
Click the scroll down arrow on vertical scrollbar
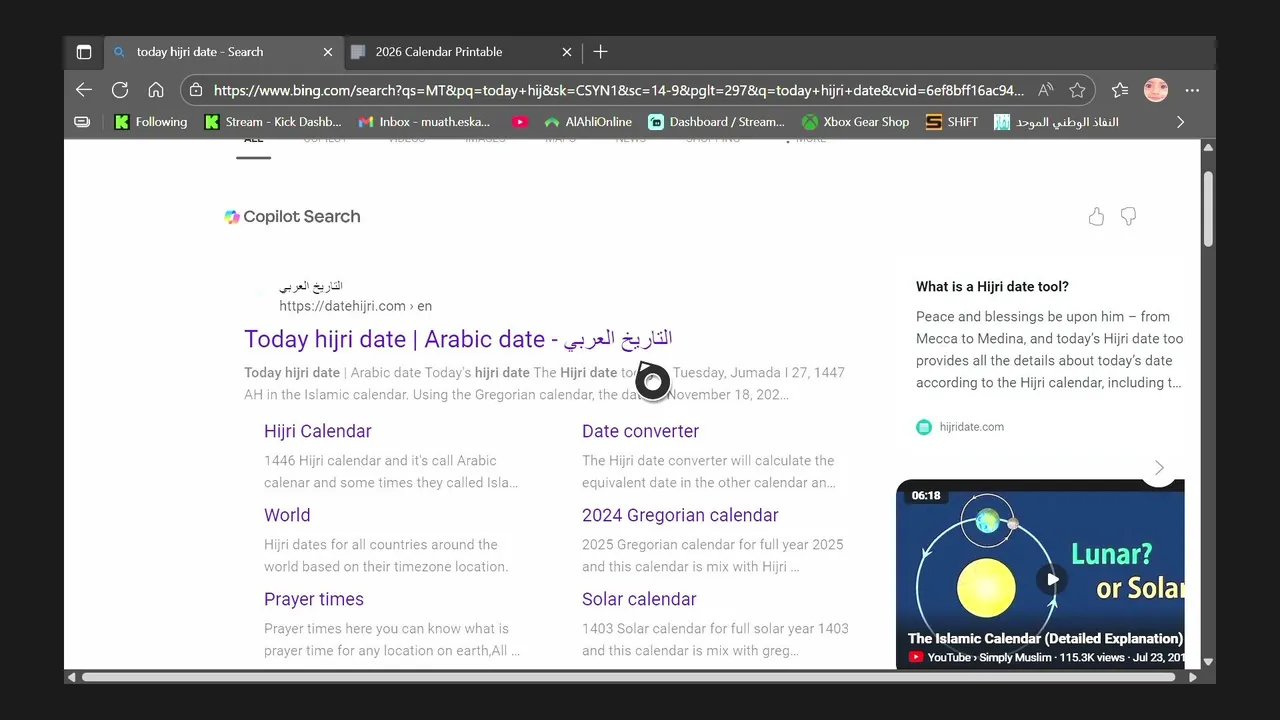(1208, 661)
